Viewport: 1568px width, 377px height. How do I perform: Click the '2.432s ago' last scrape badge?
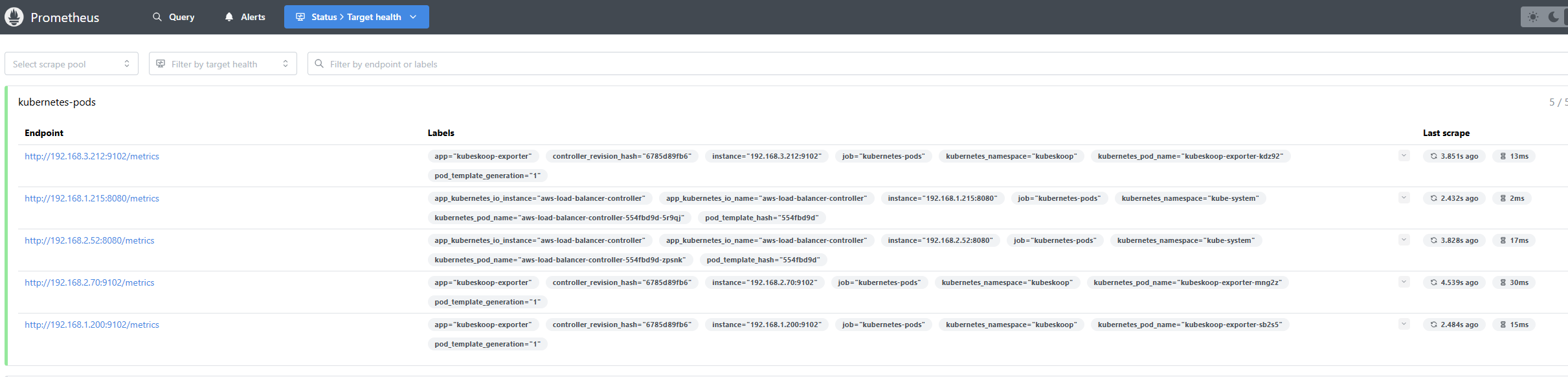[x=1454, y=198]
